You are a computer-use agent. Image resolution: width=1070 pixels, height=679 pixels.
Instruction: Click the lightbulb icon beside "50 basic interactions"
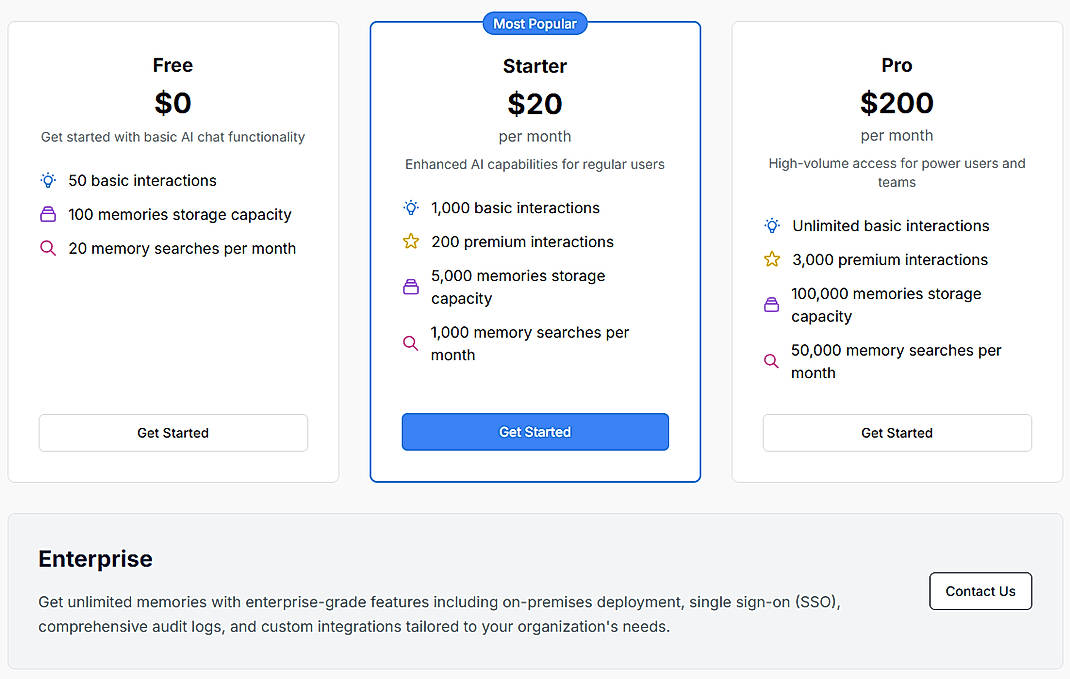tap(48, 181)
